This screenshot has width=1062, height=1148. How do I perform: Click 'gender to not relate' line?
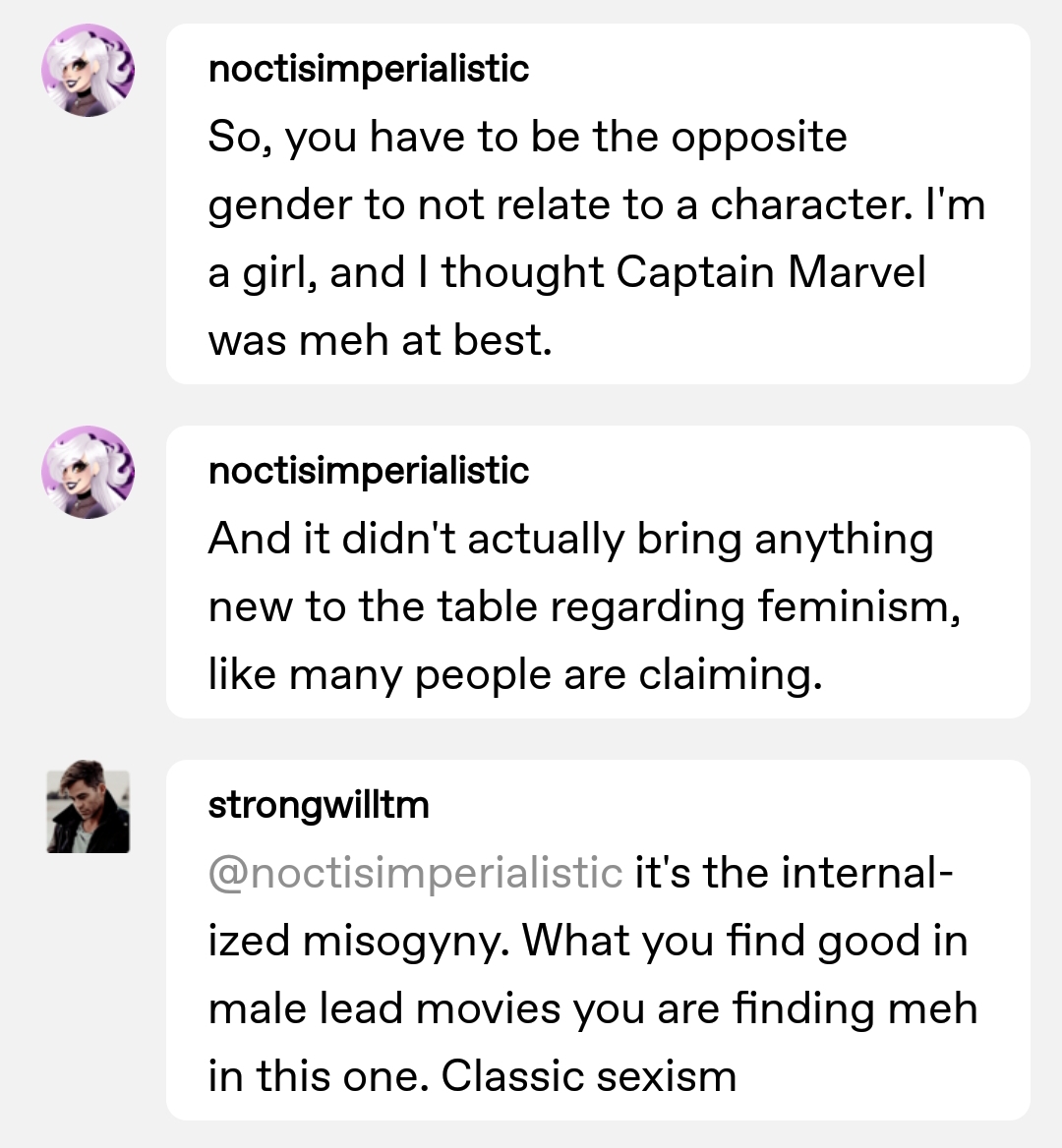pyautogui.click(x=597, y=205)
